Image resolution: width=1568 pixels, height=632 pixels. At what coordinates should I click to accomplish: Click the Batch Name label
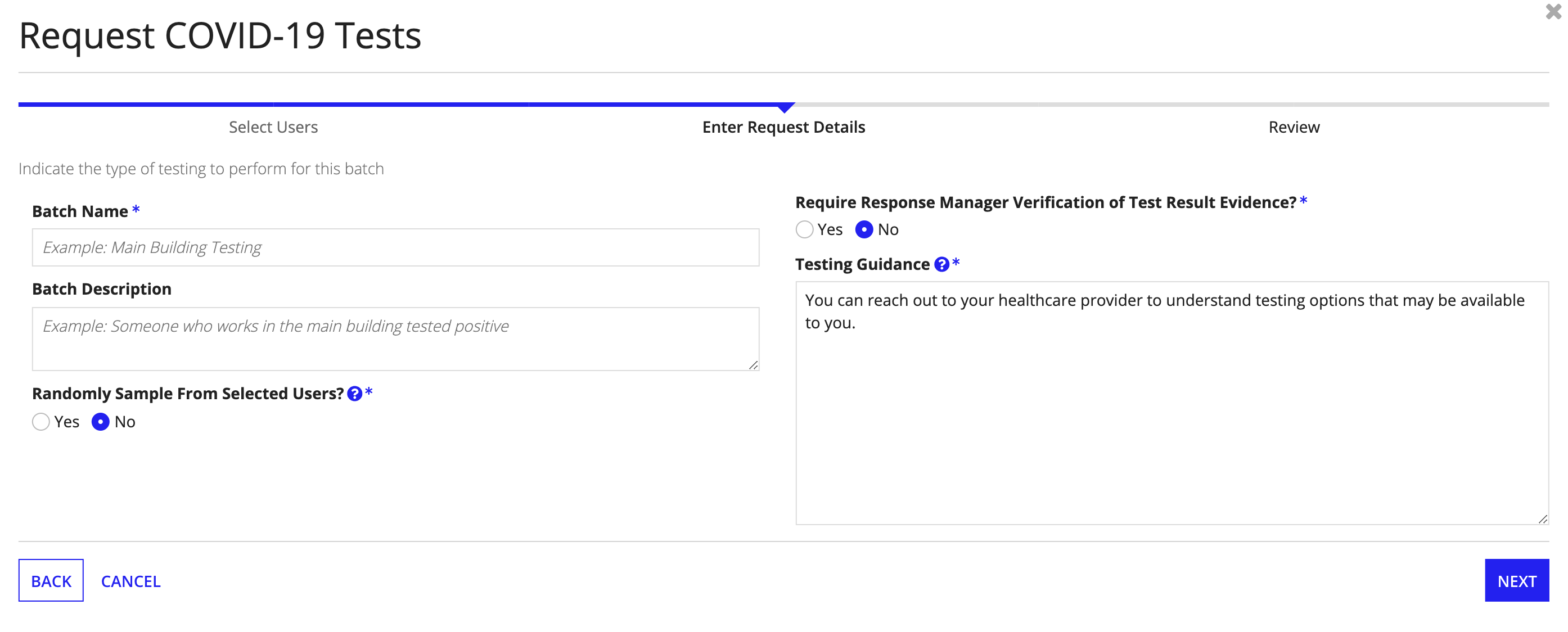point(80,211)
